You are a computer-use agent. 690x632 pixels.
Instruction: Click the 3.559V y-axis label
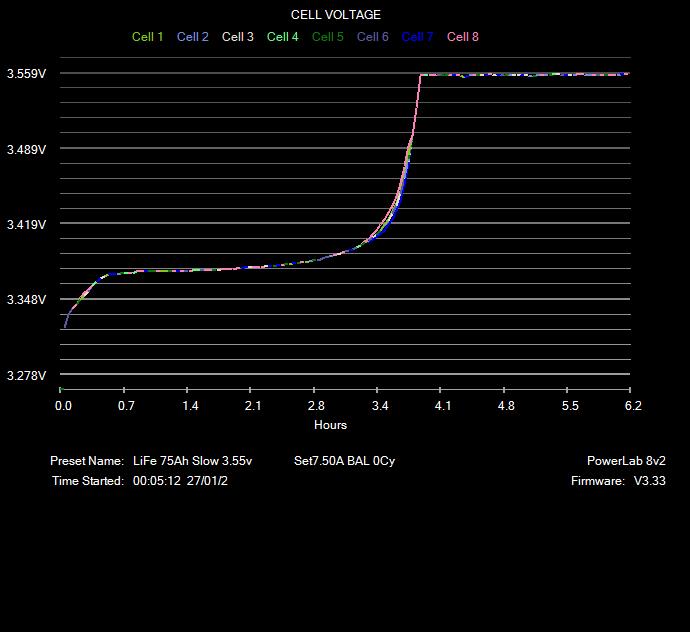pos(27,74)
